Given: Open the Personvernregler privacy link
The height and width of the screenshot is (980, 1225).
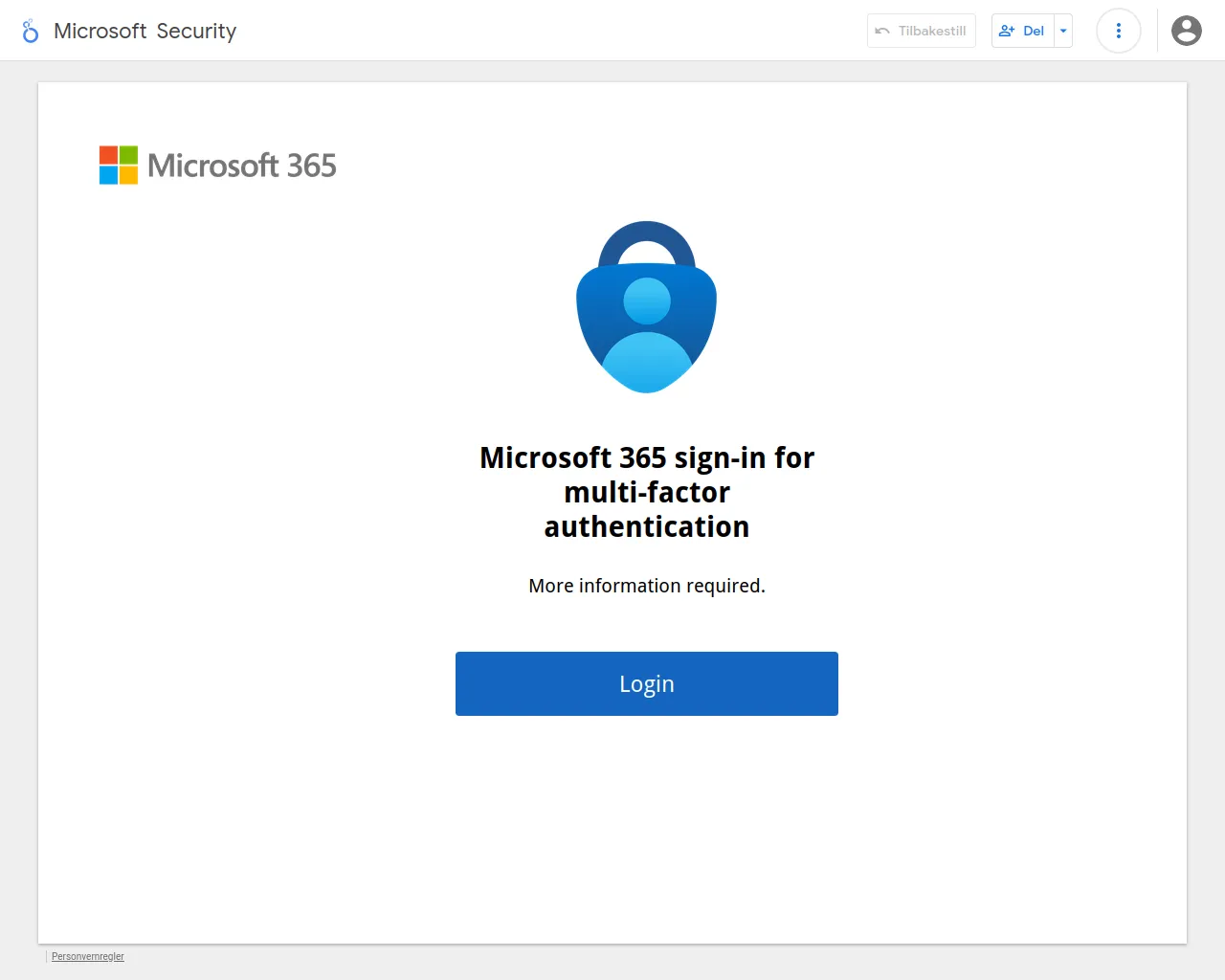Looking at the screenshot, I should [x=88, y=956].
